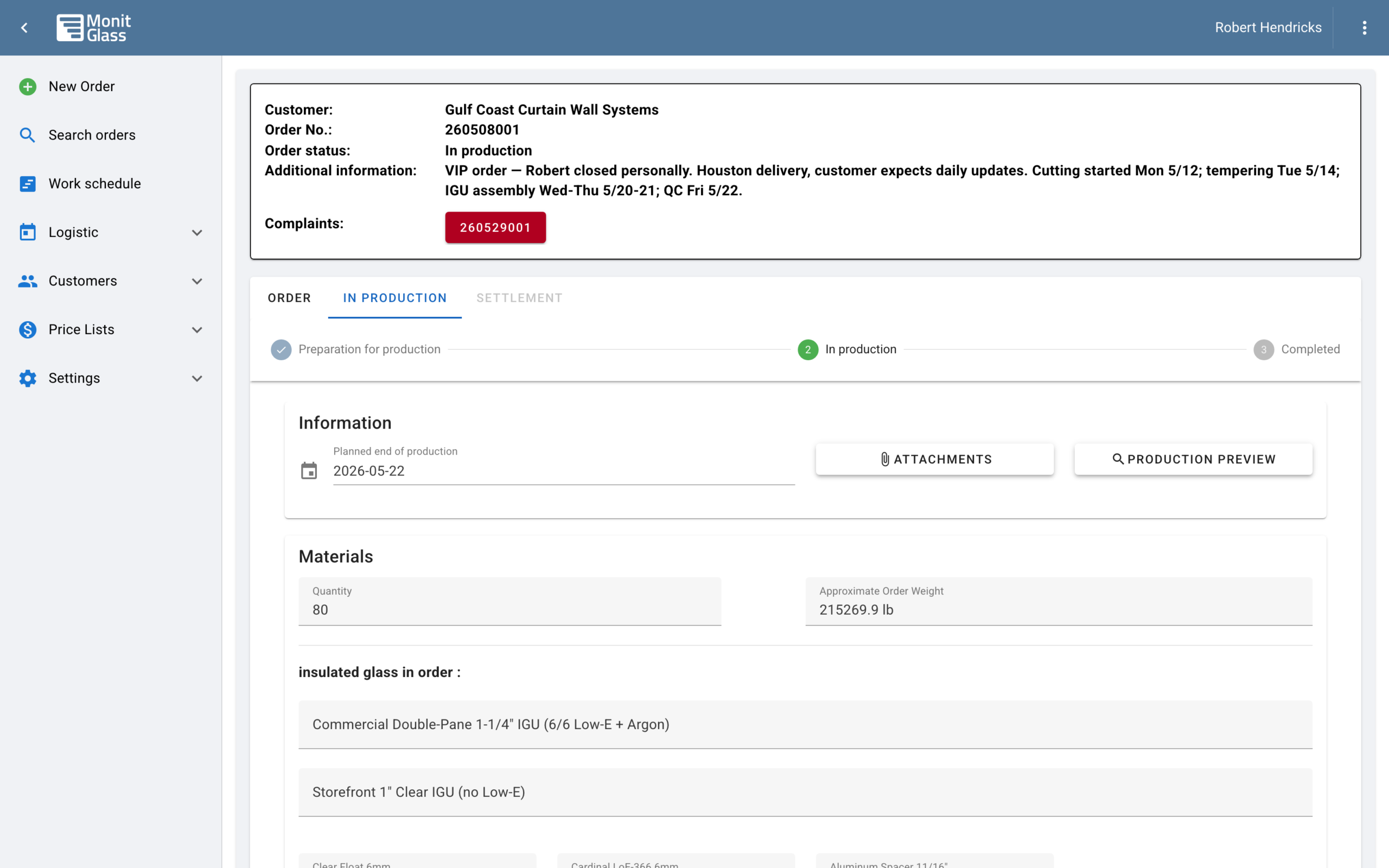Select the Commercial Double-Pane IGU row

(805, 724)
